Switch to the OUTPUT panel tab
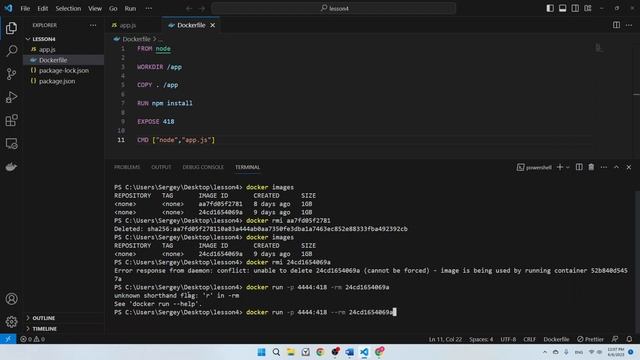 161,167
